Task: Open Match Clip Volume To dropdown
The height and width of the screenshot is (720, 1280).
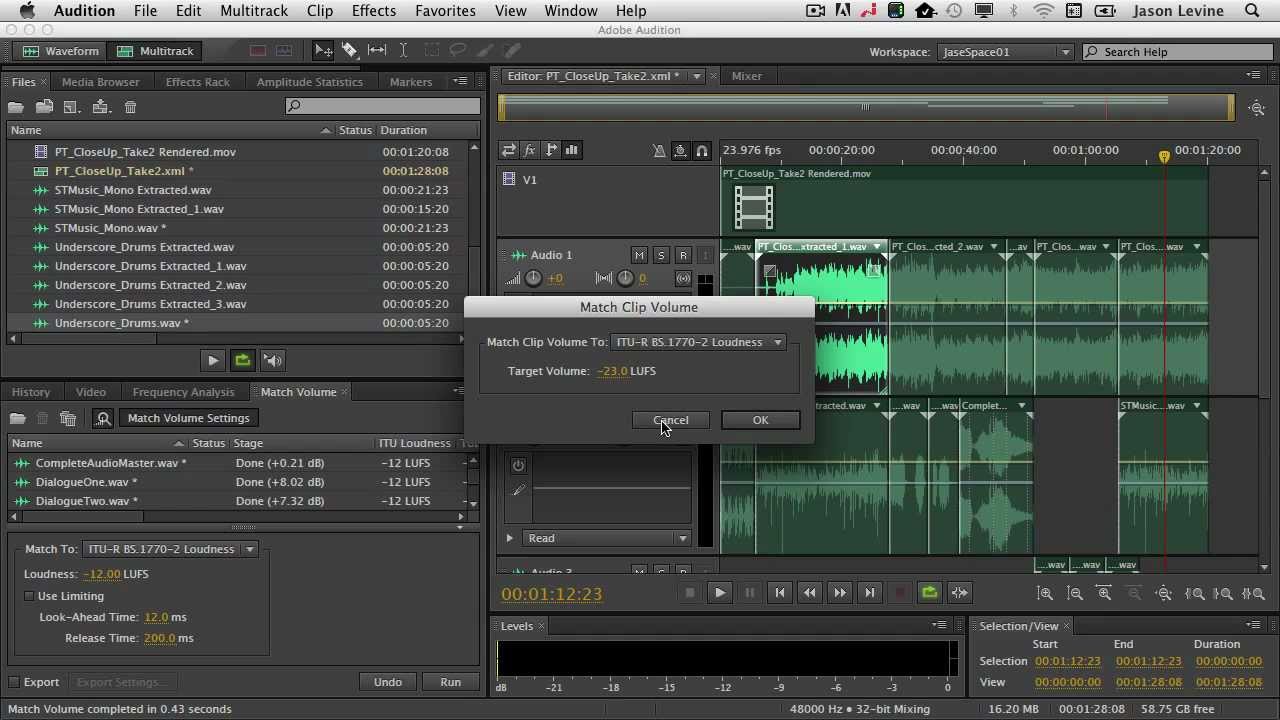Action: tap(698, 342)
